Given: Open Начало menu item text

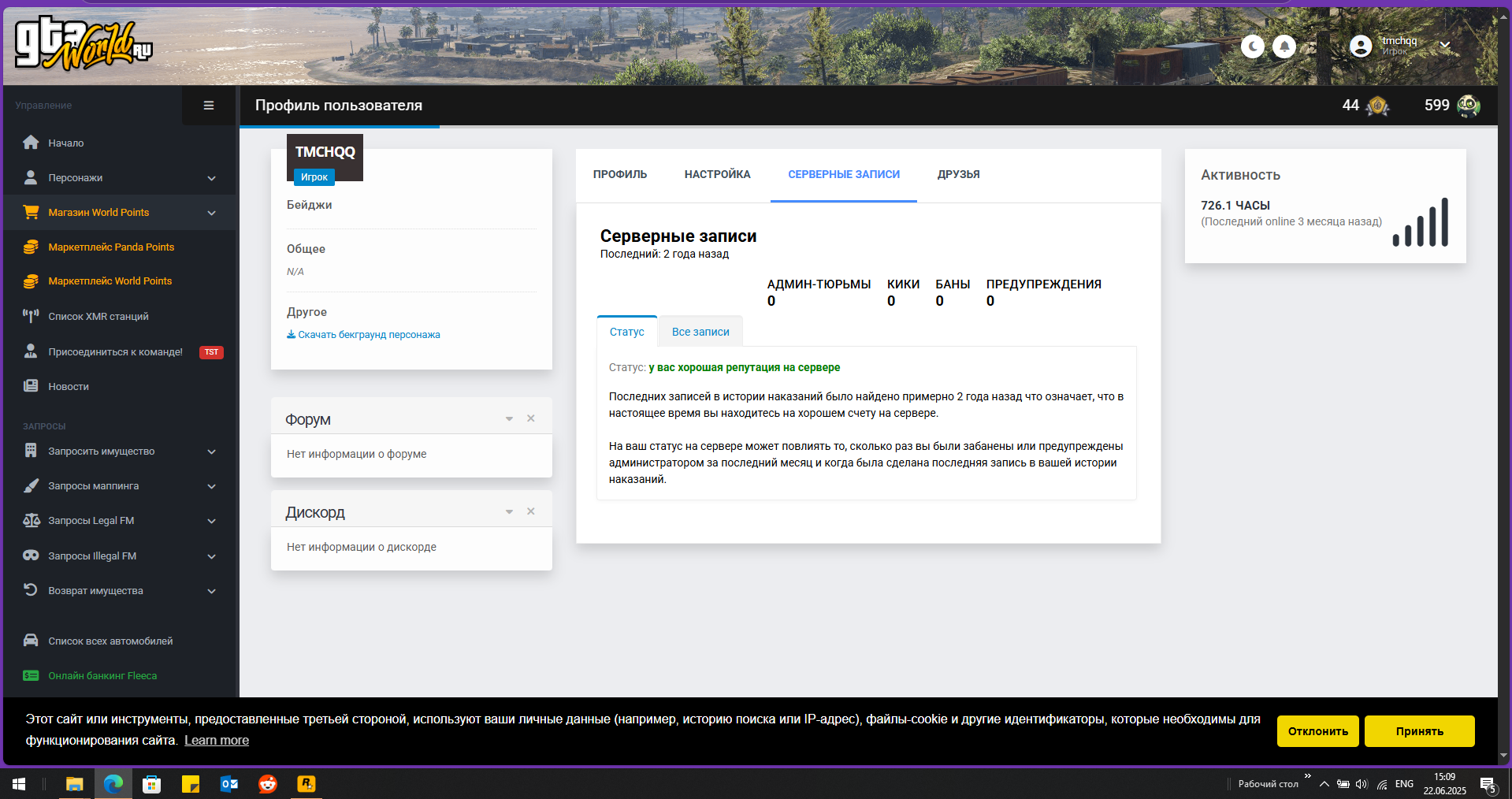Looking at the screenshot, I should (66, 143).
